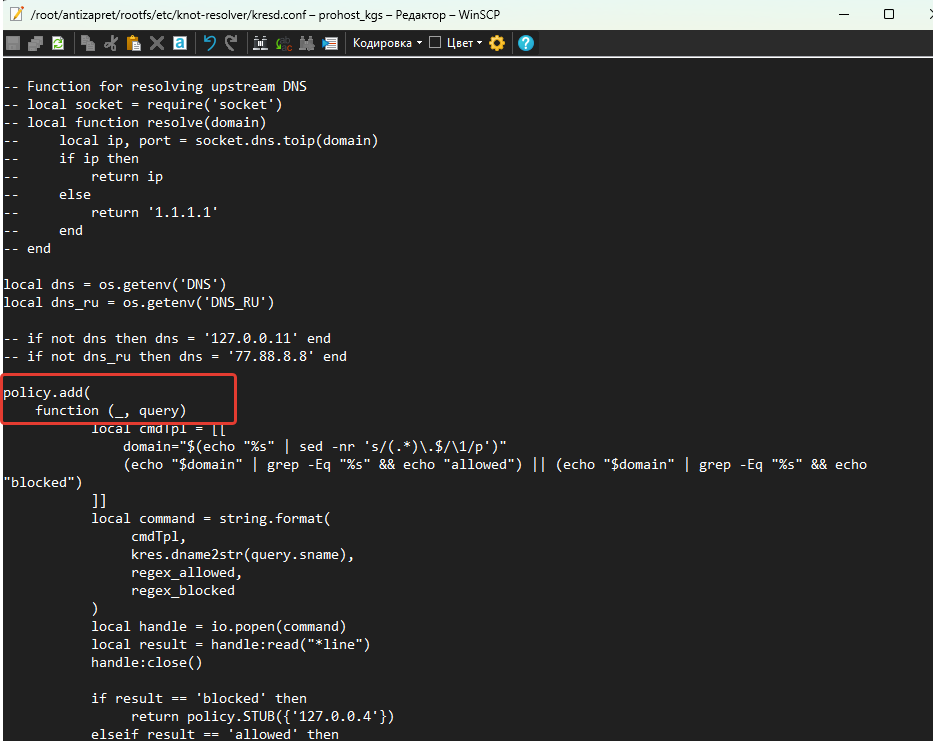Viewport: 933px width, 741px height.
Task: Click the comment with '77.88.8.8' address
Action: [175, 356]
